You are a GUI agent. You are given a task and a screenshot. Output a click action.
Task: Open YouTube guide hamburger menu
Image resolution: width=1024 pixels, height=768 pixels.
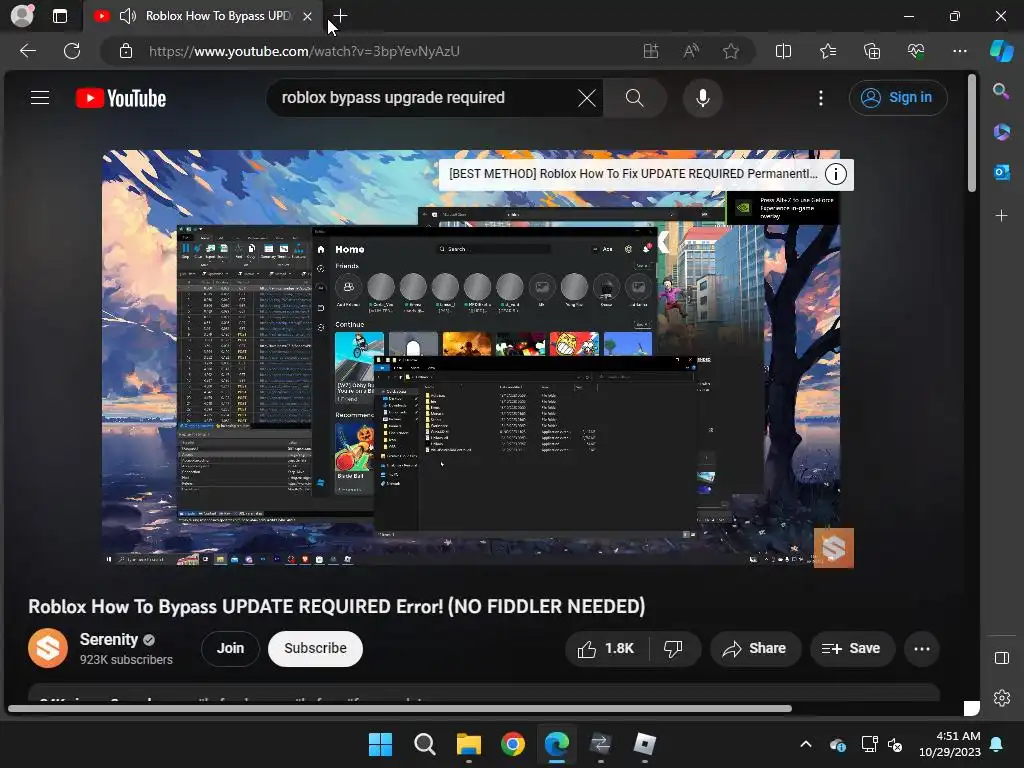tap(40, 98)
